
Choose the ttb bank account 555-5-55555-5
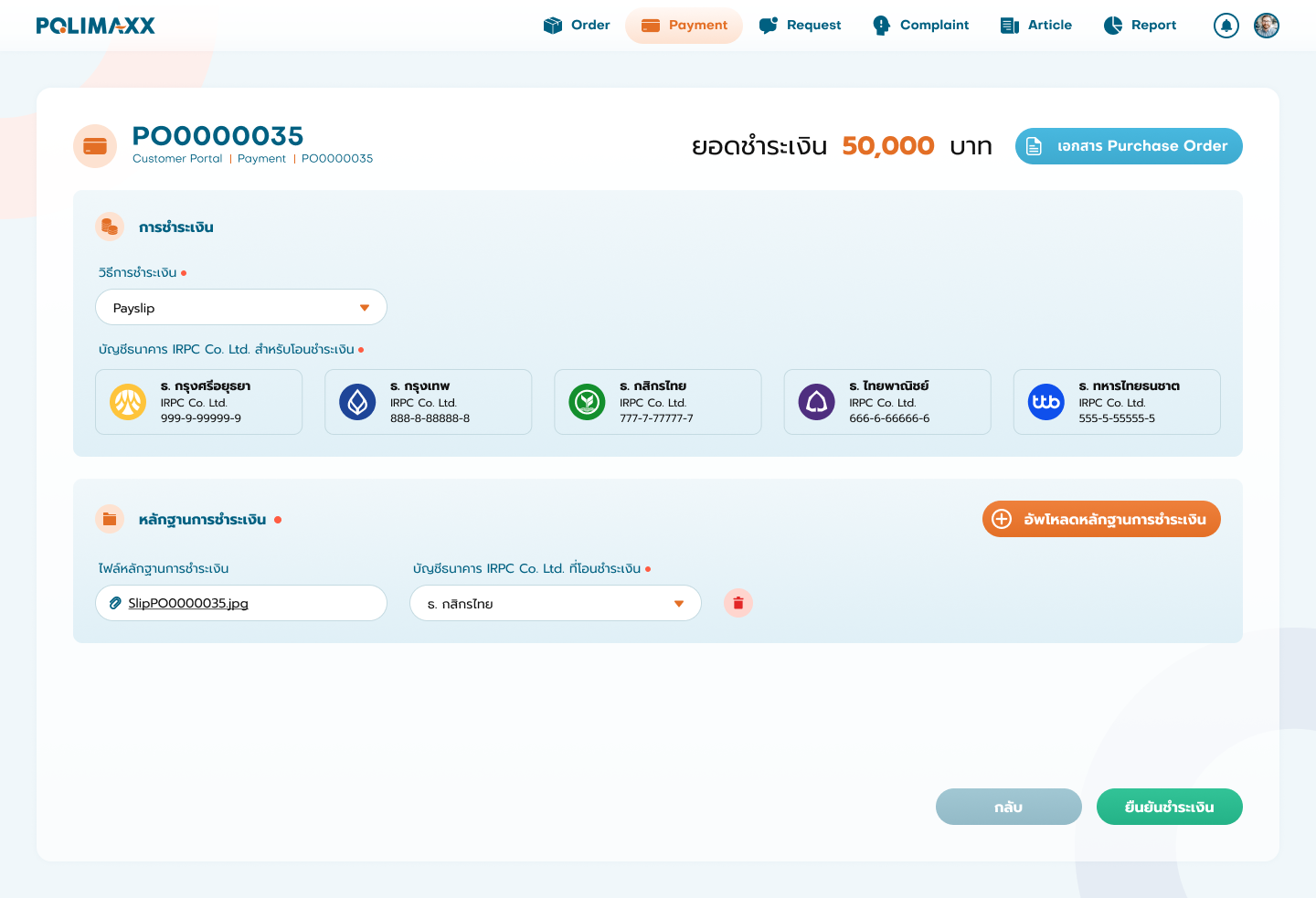click(x=1116, y=402)
